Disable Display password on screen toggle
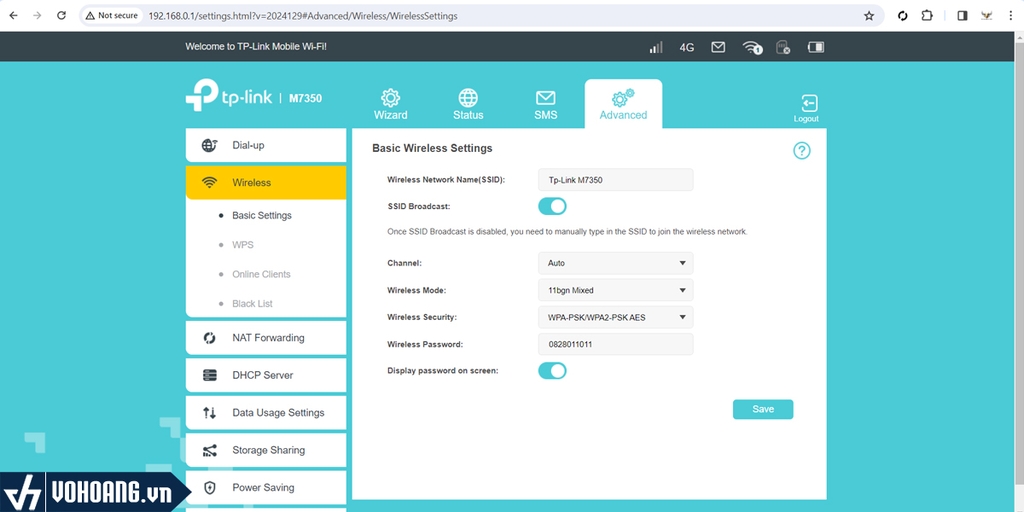Screen dimensions: 1024x512 [552, 371]
